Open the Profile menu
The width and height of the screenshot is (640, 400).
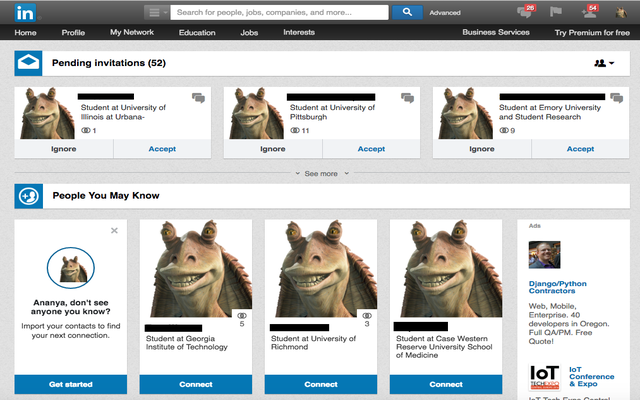73,33
